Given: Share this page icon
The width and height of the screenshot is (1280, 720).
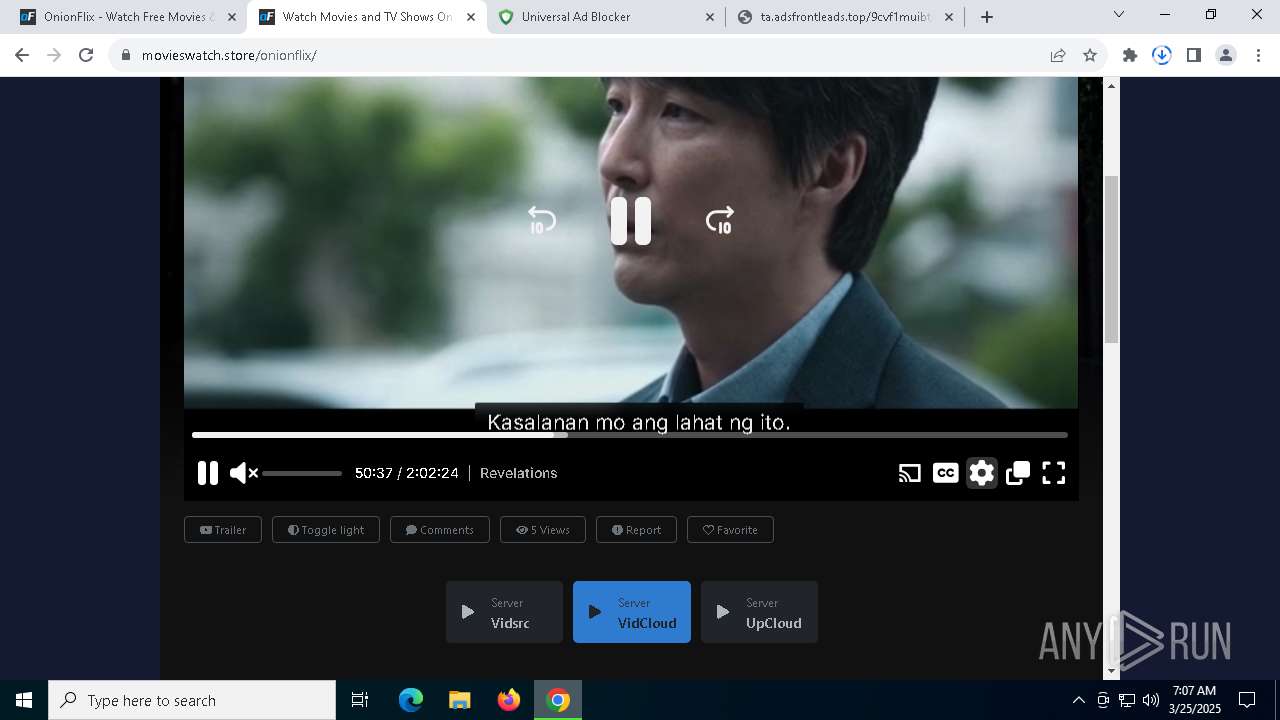Looking at the screenshot, I should pos(1058,55).
